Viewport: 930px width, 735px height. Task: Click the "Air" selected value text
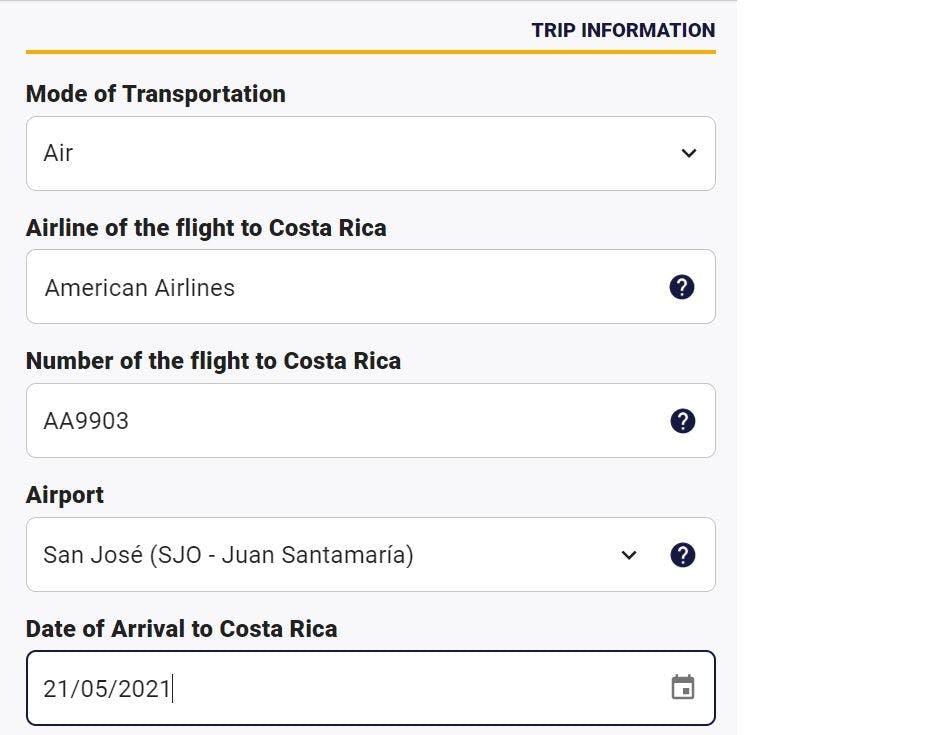coord(58,153)
